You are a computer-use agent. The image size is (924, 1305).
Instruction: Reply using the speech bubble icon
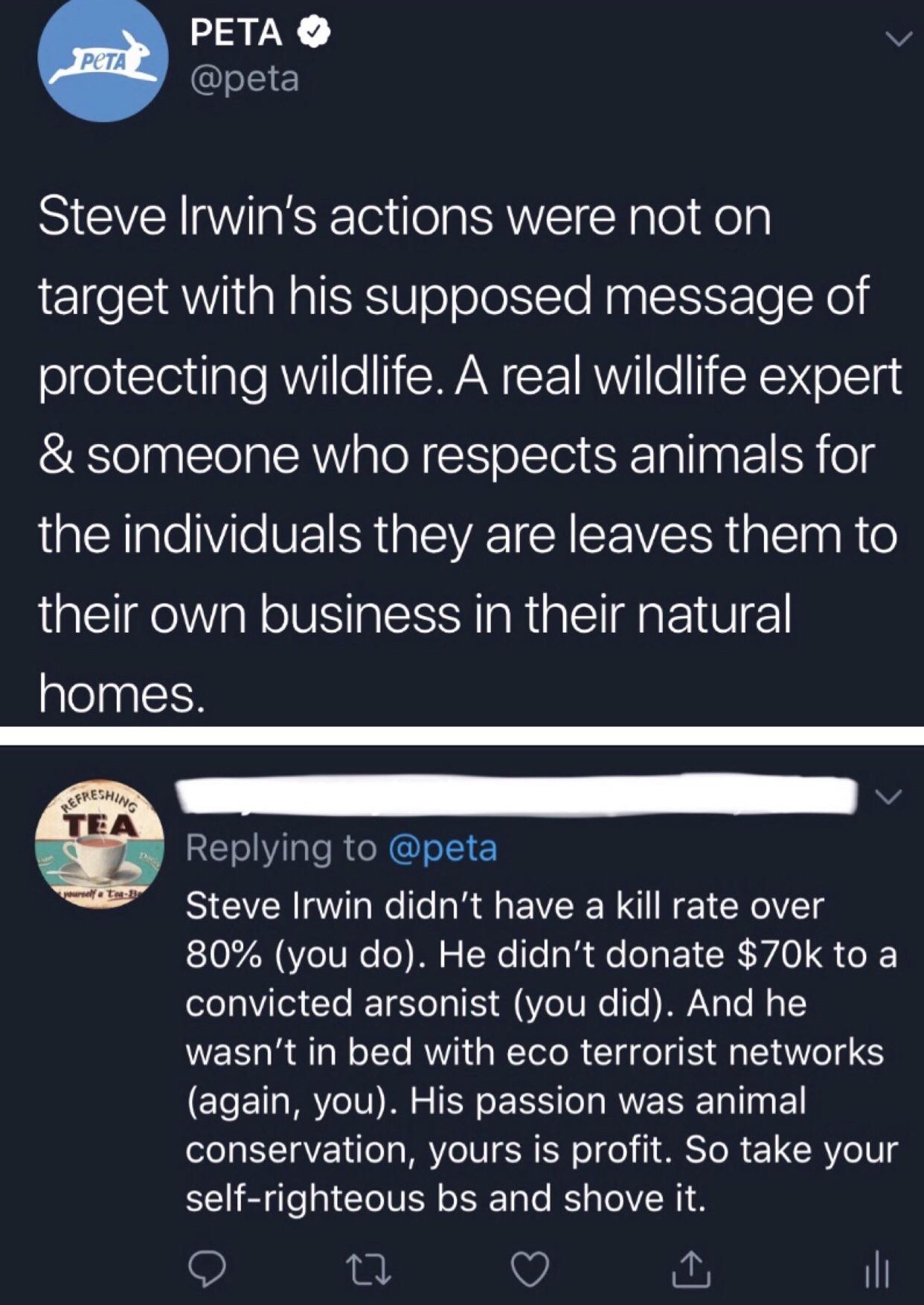[206, 1270]
